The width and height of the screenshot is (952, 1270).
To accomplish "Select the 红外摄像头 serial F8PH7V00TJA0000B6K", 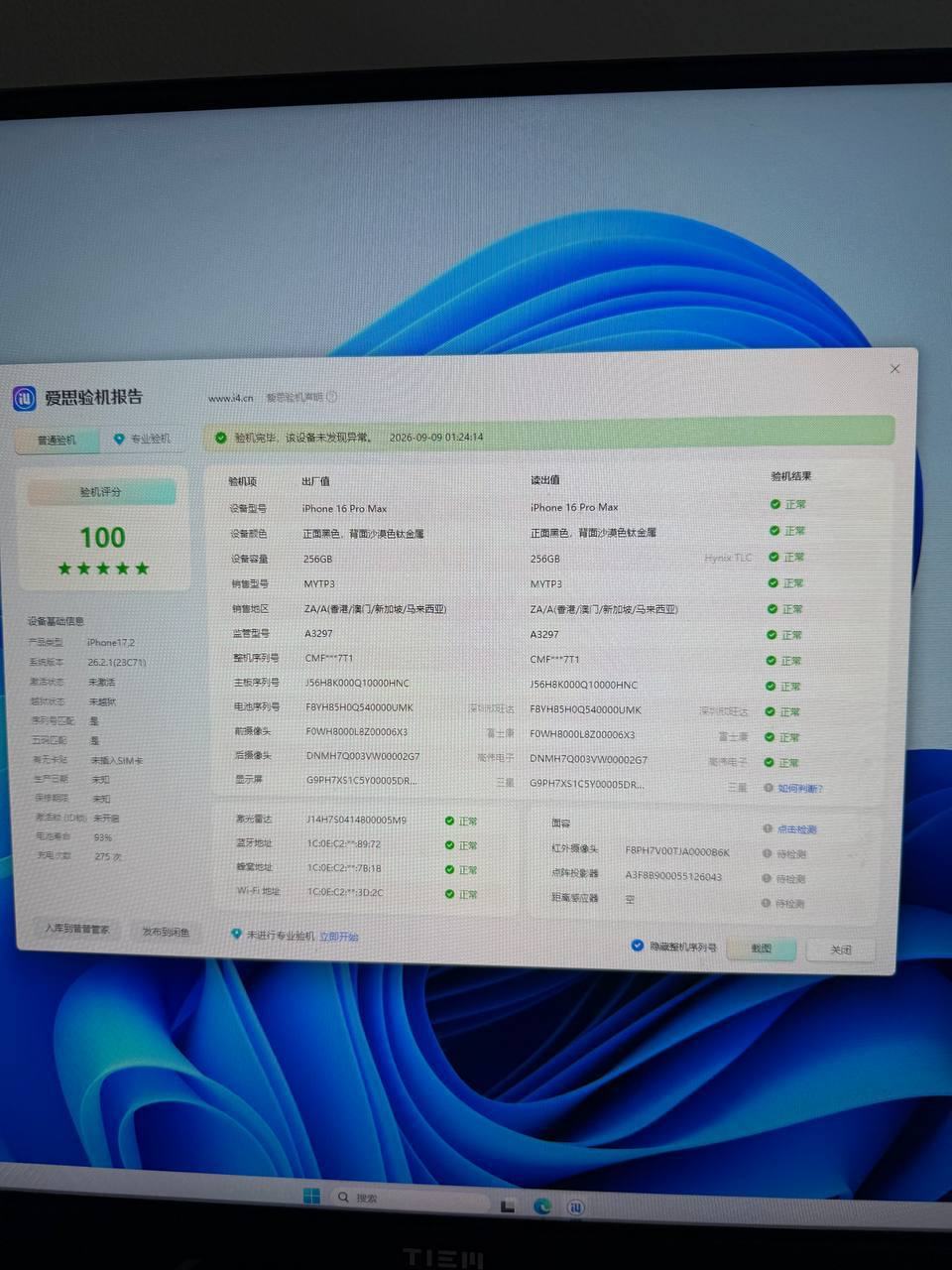I will (677, 851).
